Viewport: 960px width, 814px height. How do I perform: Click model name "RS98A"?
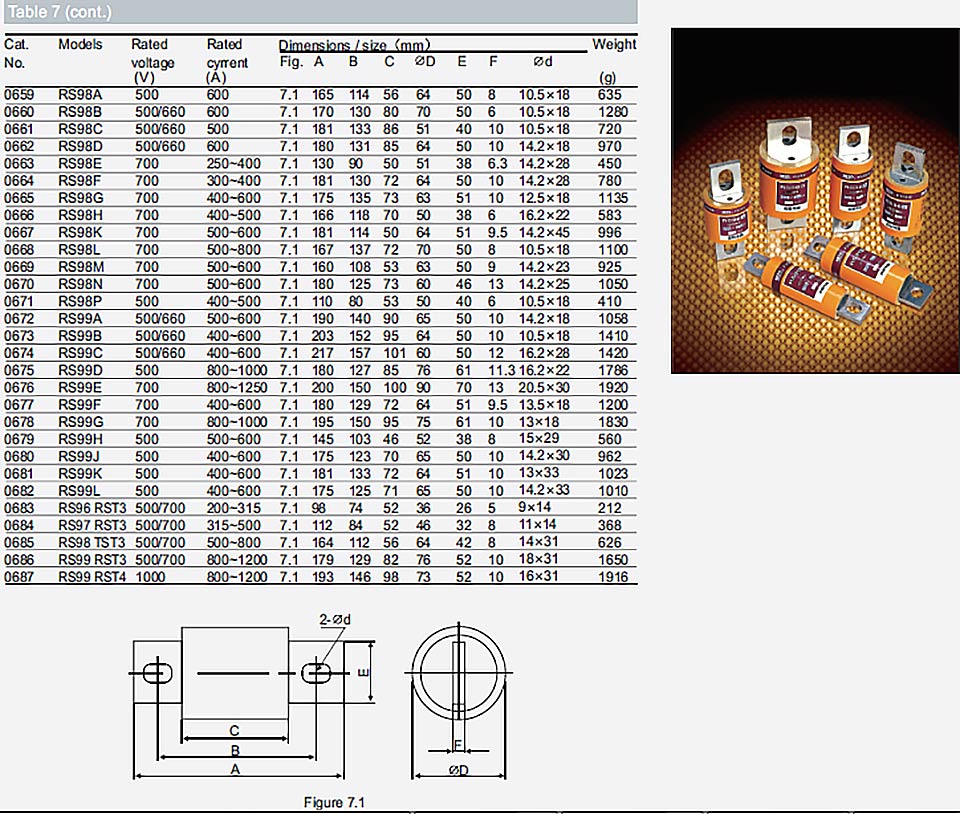[80, 95]
